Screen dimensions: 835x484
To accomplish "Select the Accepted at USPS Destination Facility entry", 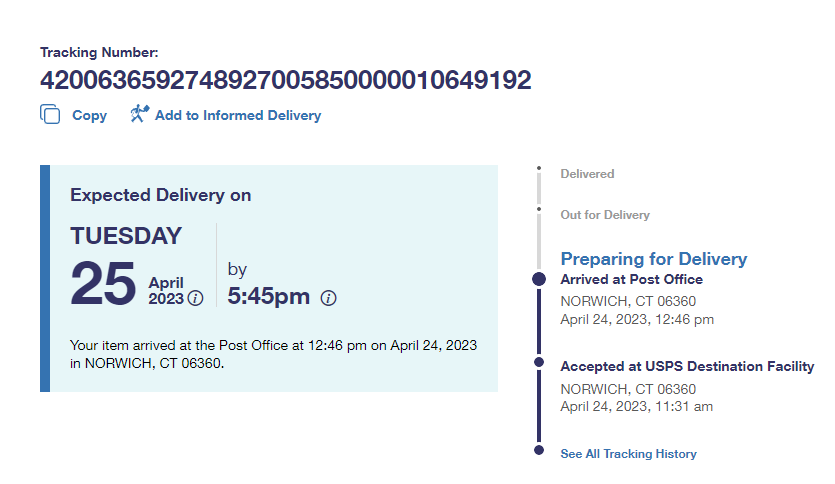I will coord(687,367).
